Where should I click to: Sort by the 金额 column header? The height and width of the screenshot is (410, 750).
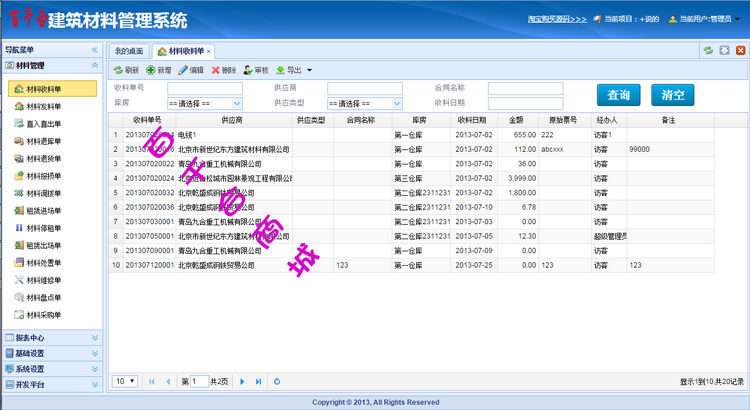tap(518, 120)
